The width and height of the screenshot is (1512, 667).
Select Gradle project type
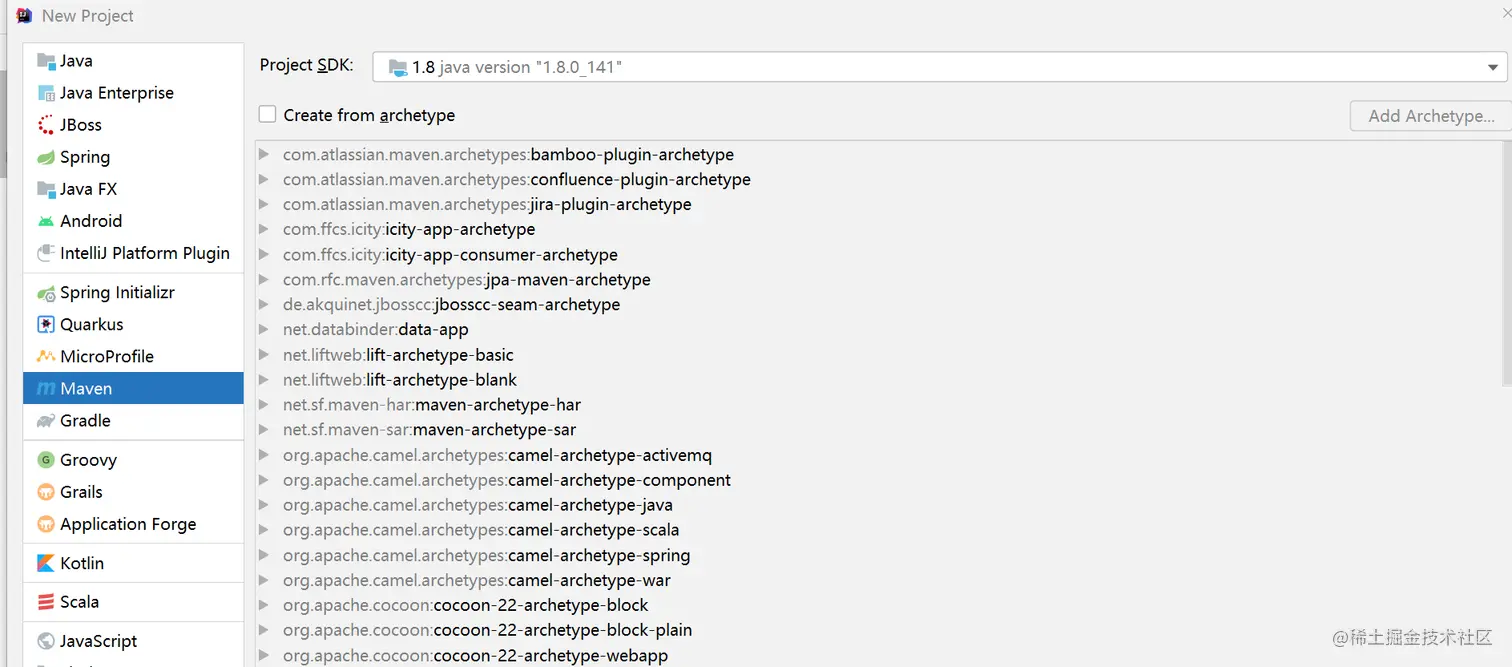[x=133, y=421]
